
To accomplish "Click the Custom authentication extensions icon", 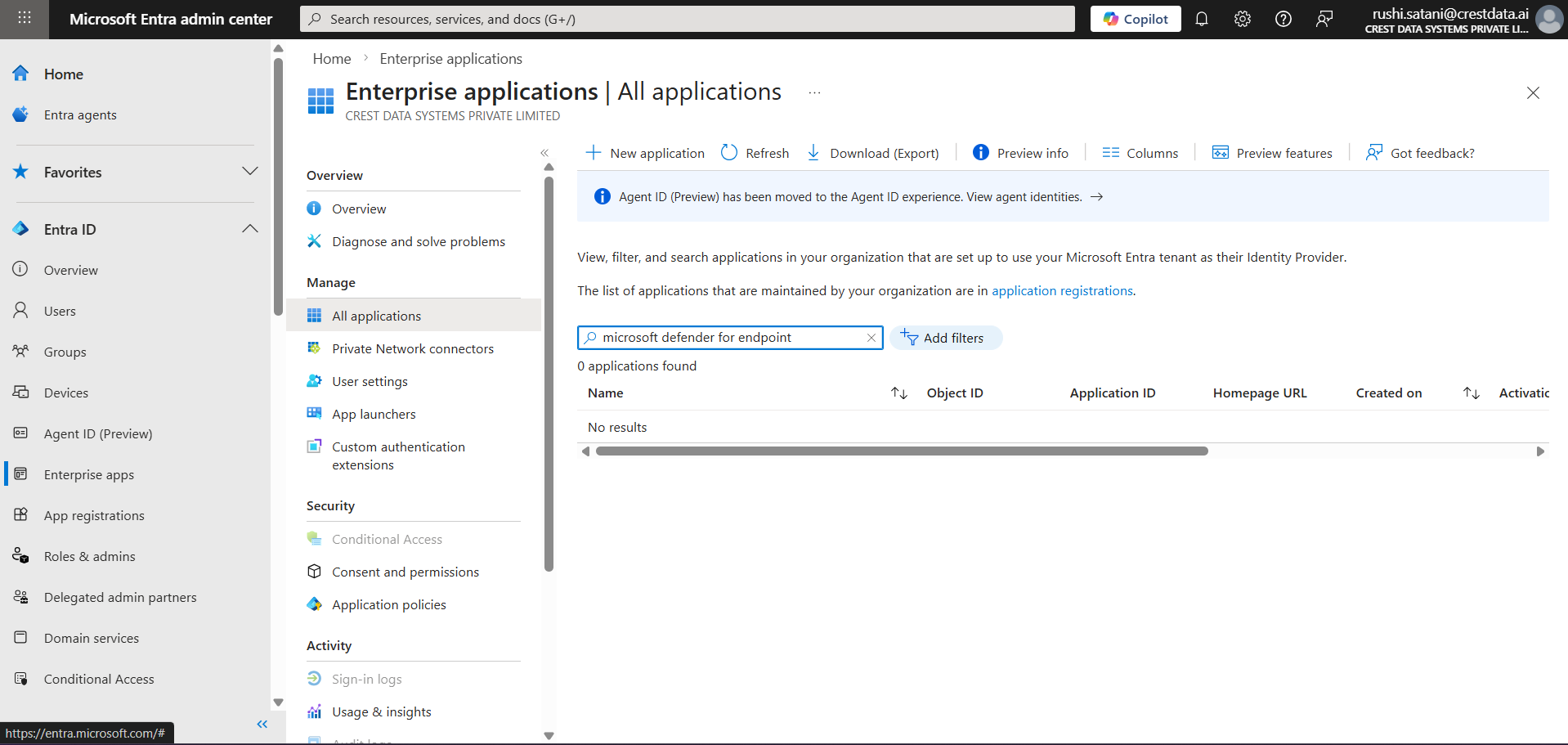I will click(x=314, y=447).
